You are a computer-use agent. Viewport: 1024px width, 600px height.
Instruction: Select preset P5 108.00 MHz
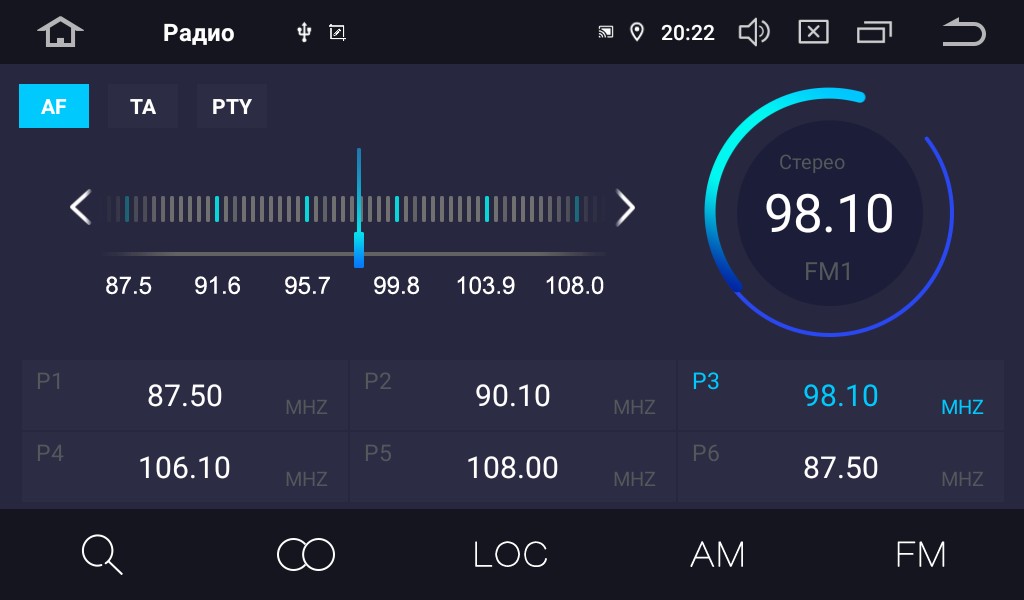coord(513,467)
